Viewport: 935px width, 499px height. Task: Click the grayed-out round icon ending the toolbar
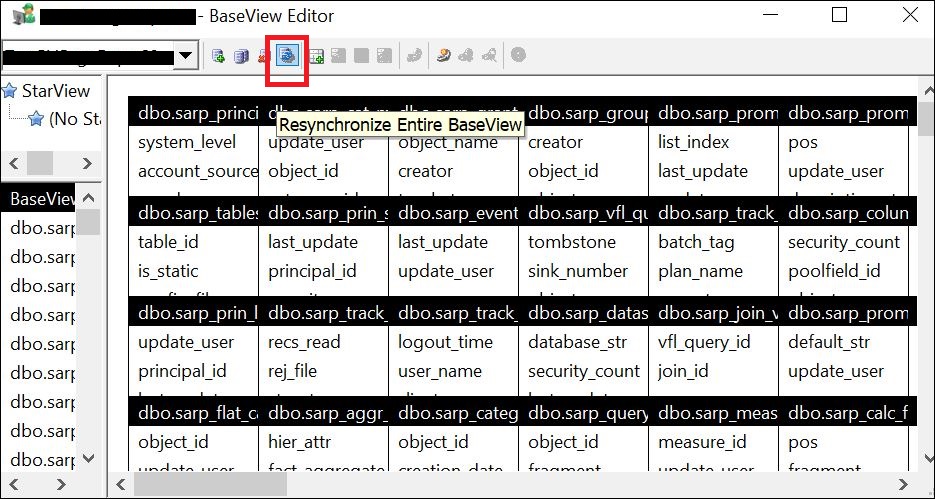(518, 57)
